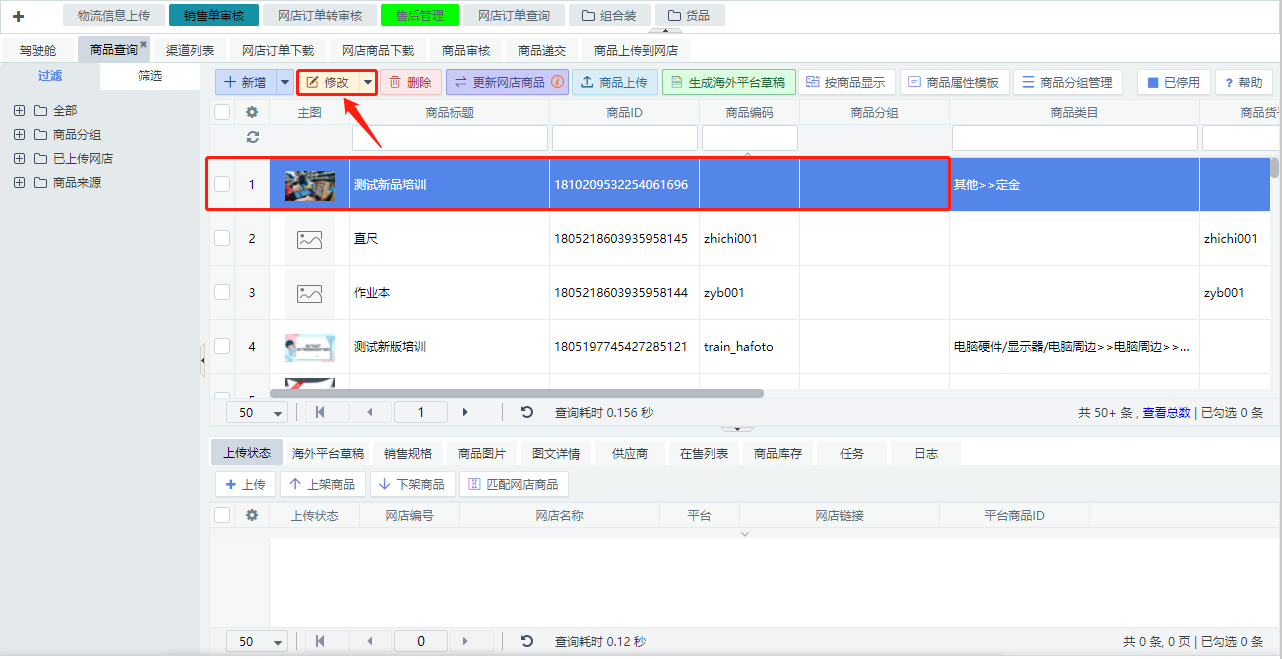The width and height of the screenshot is (1282, 659).
Task: Switch to the 商品审核 tab
Action: coord(466,50)
